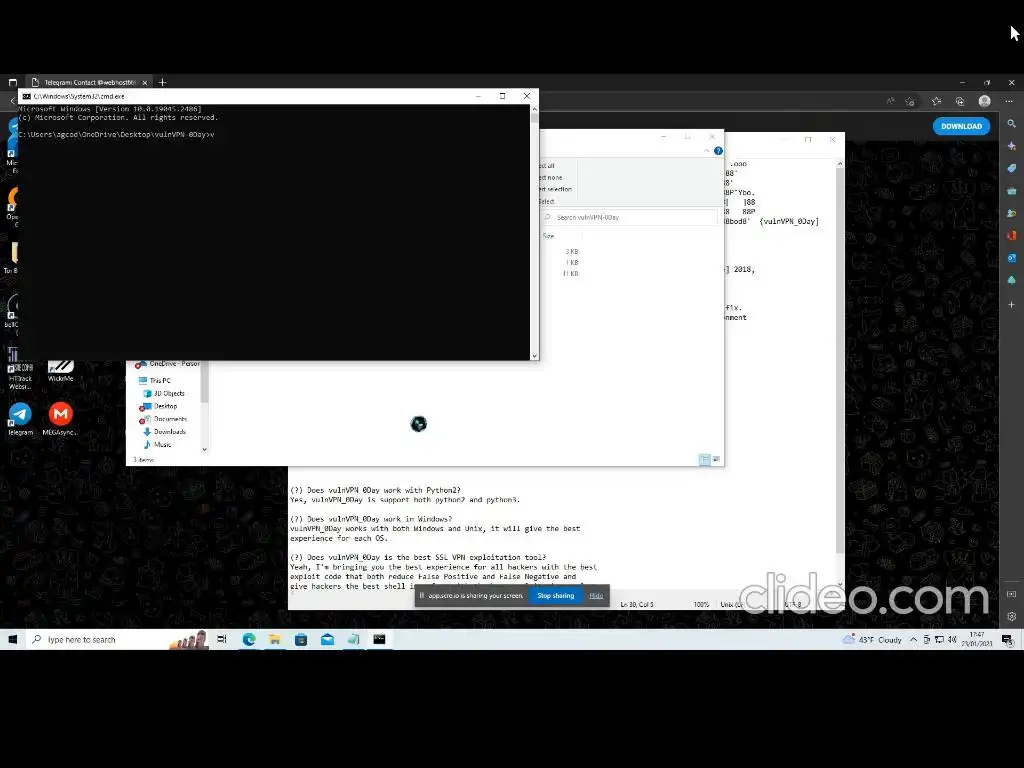The width and height of the screenshot is (1024, 768).
Task: Open Task View on taskbar
Action: pyautogui.click(x=221, y=639)
